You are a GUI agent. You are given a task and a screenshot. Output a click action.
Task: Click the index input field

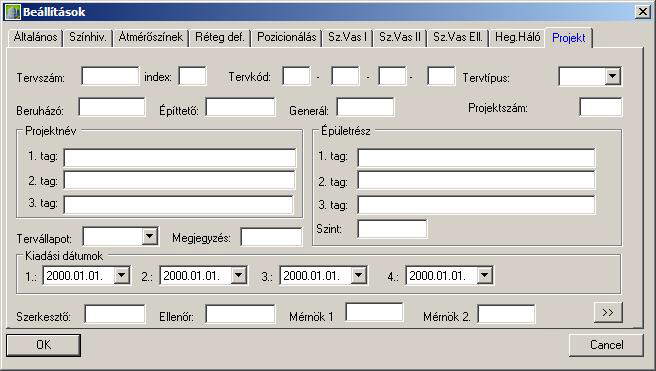pyautogui.click(x=192, y=76)
